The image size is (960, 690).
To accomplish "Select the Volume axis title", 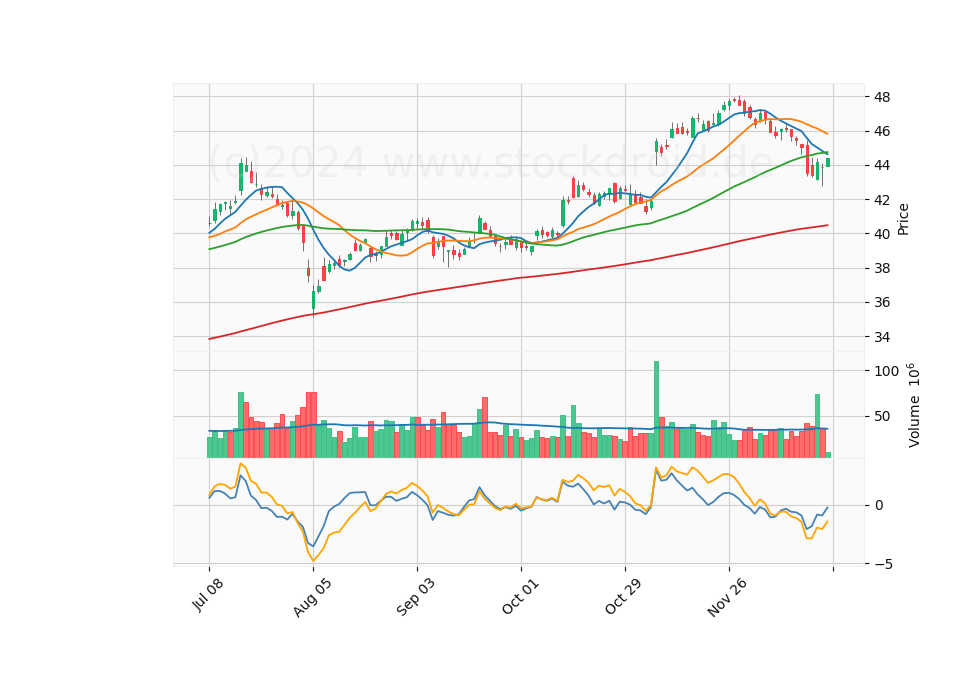I will (913, 405).
